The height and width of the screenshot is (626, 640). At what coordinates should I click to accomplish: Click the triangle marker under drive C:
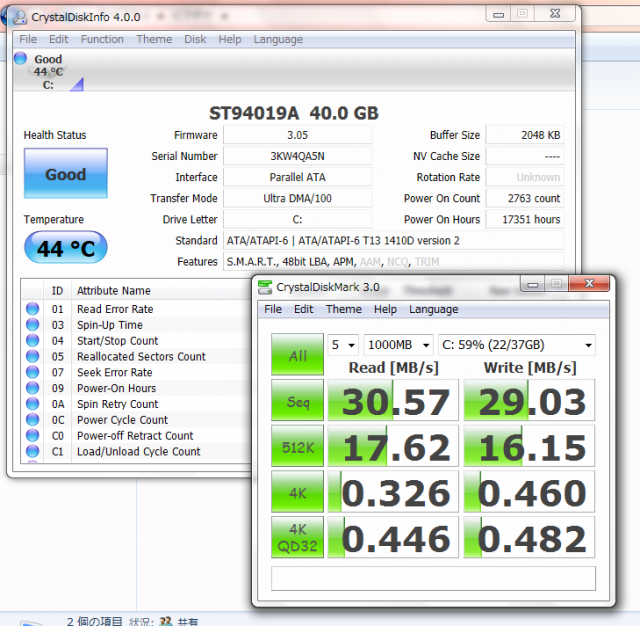(x=78, y=85)
